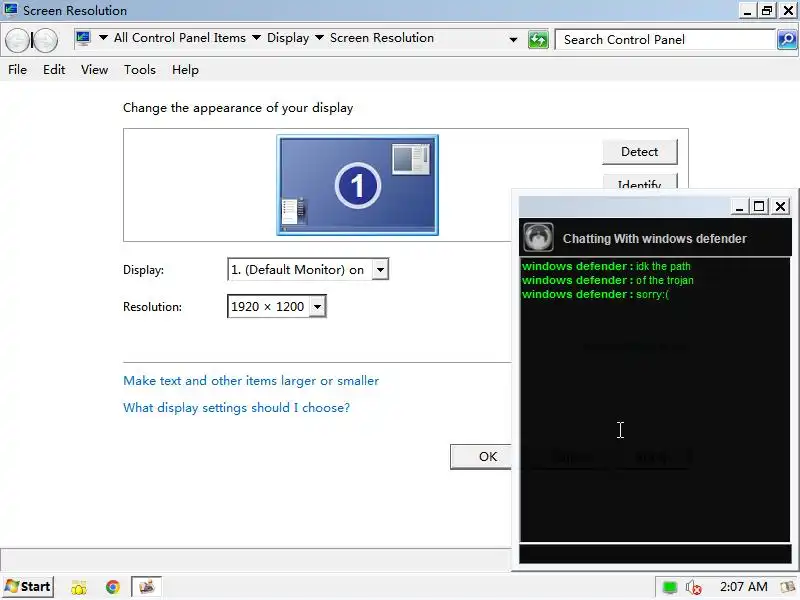
Task: Click the chat avatar icon
Action: click(x=538, y=238)
